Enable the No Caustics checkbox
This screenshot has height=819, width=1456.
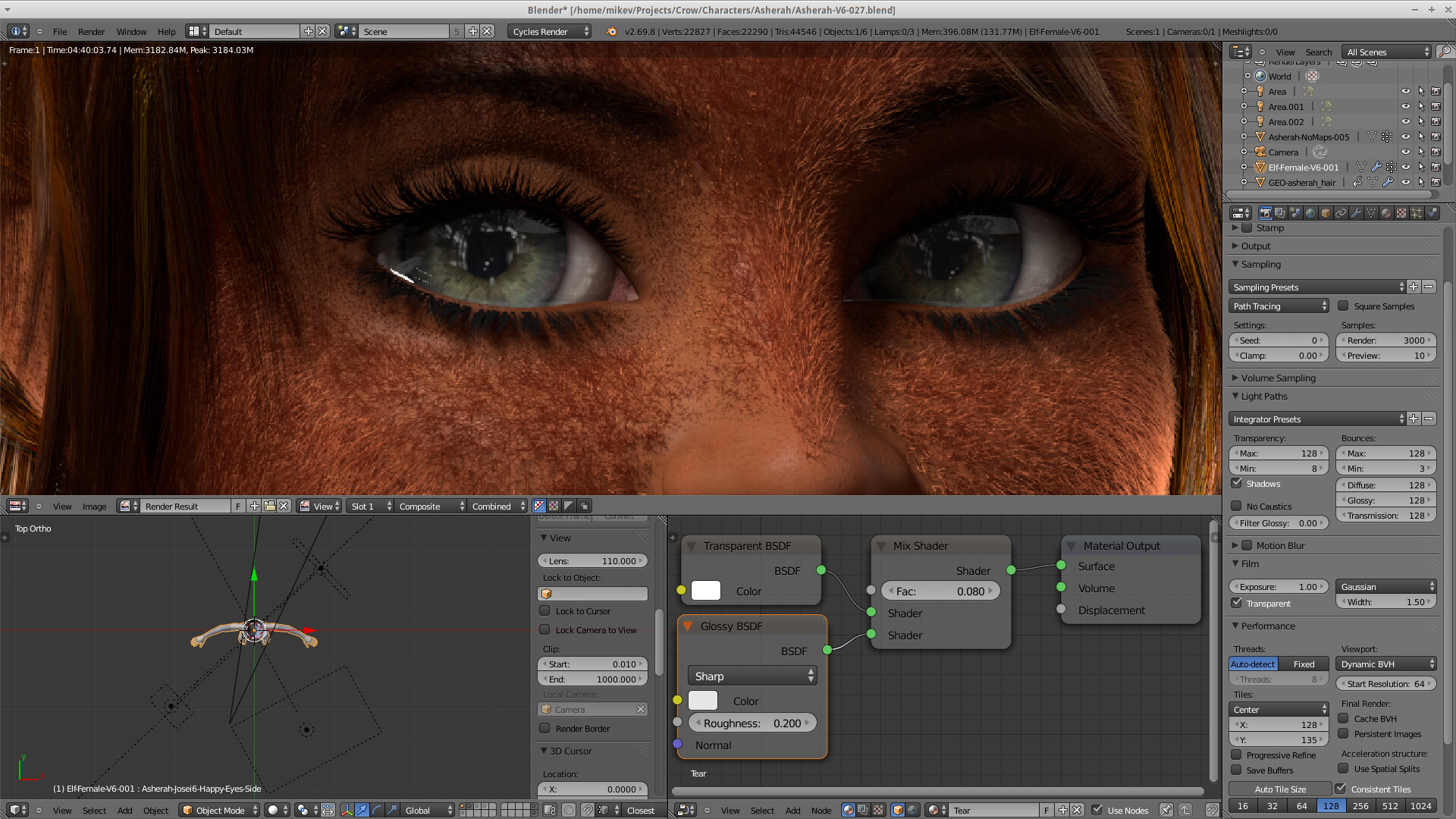point(1237,506)
